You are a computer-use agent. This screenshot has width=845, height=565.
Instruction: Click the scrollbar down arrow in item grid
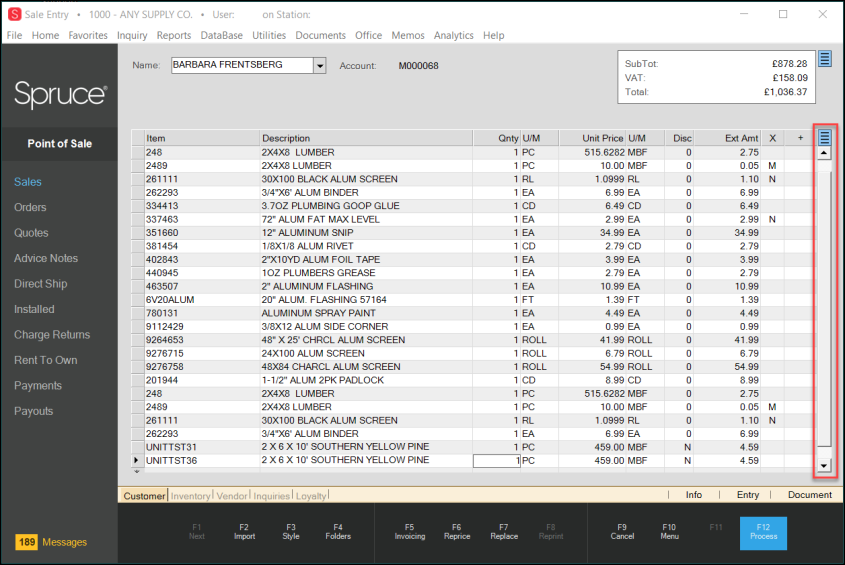(x=824, y=466)
